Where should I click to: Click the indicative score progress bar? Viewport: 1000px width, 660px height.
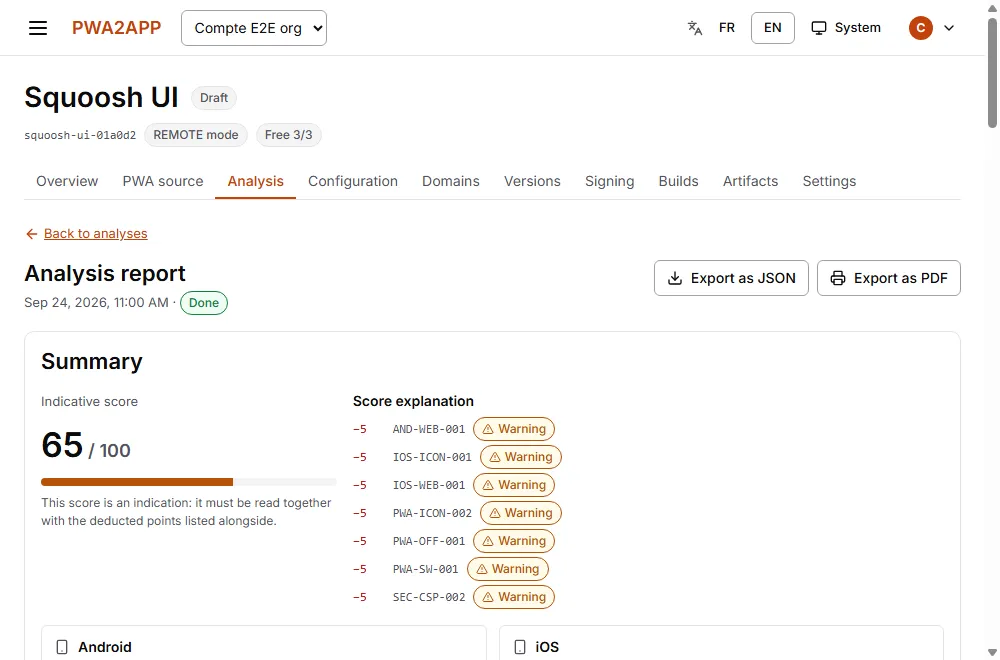tap(189, 482)
